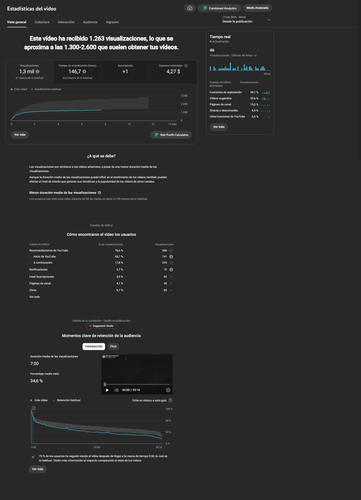Click the circle icon on Inicio de YouTube row
Screen dimensions: 361x500
[x=171, y=257]
